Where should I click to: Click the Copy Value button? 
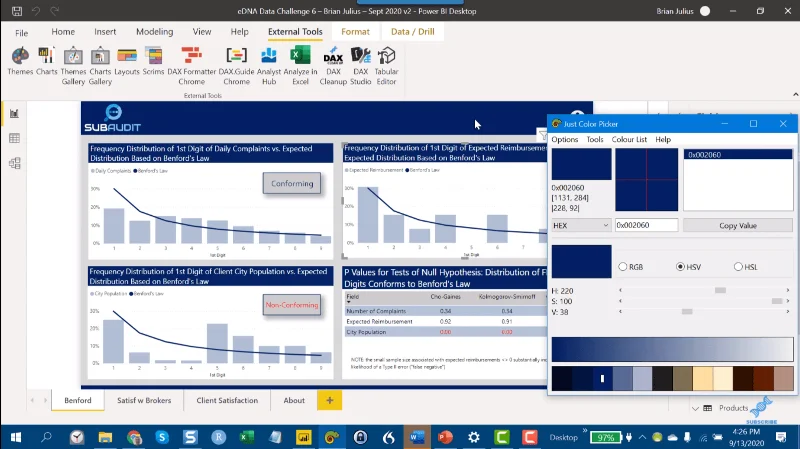click(738, 225)
